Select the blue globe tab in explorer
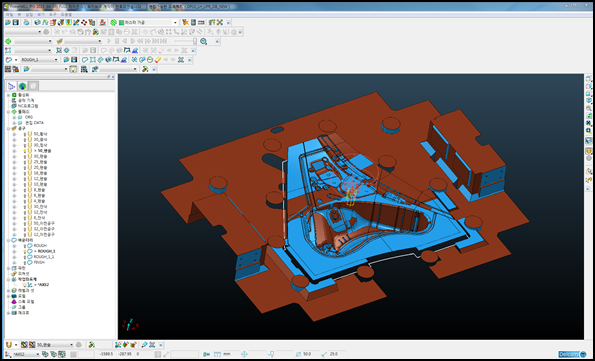Viewport: 595px width, 361px height. [x=22, y=86]
